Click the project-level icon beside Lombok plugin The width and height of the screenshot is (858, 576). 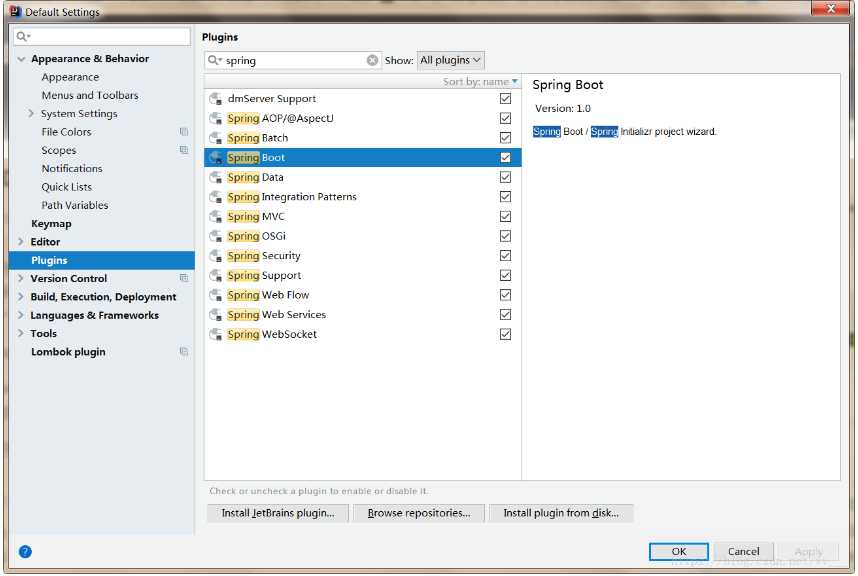click(x=184, y=352)
